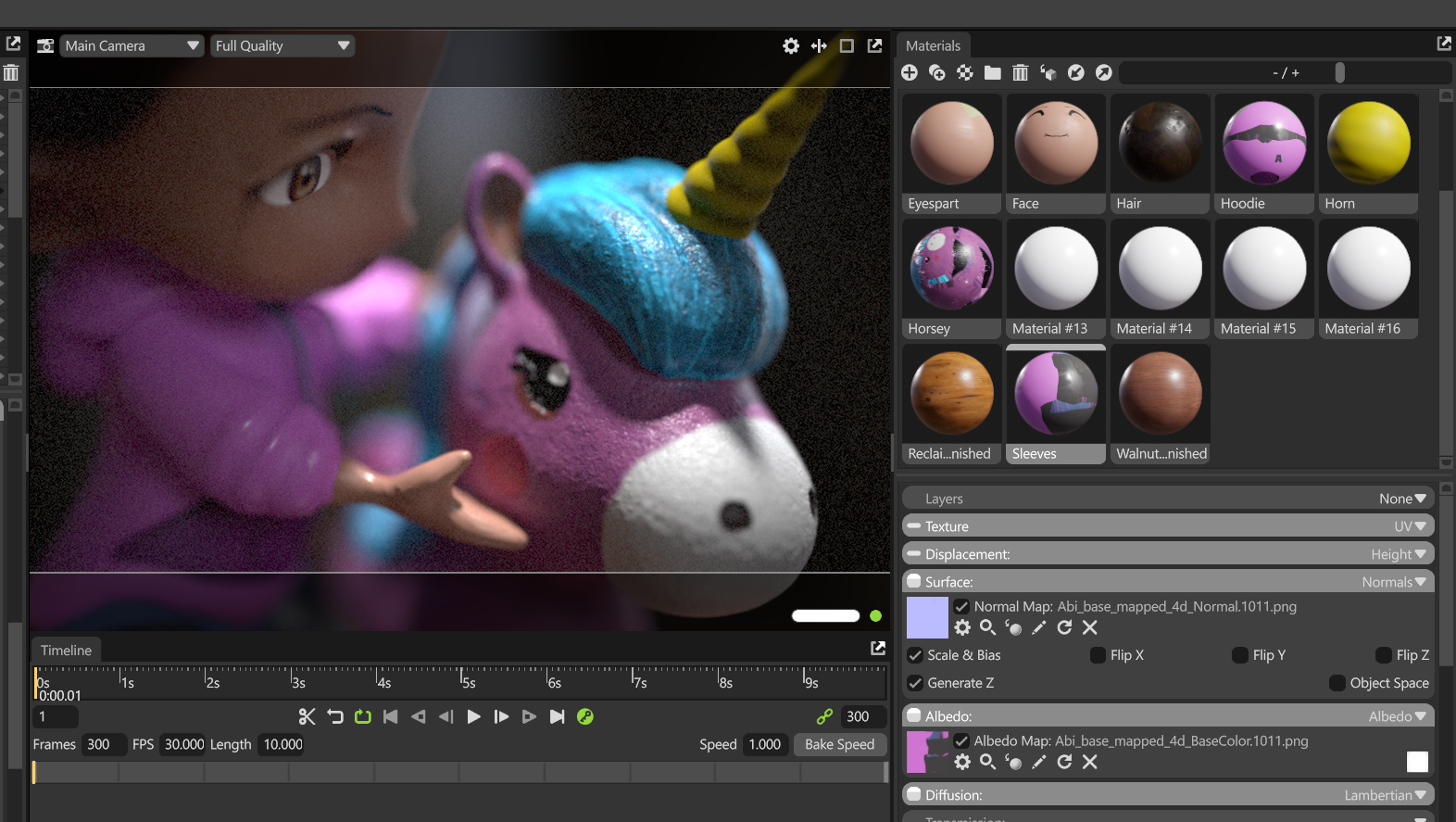The width and height of the screenshot is (1456, 822).
Task: Click the viewport single-frame square icon
Action: coord(847,45)
